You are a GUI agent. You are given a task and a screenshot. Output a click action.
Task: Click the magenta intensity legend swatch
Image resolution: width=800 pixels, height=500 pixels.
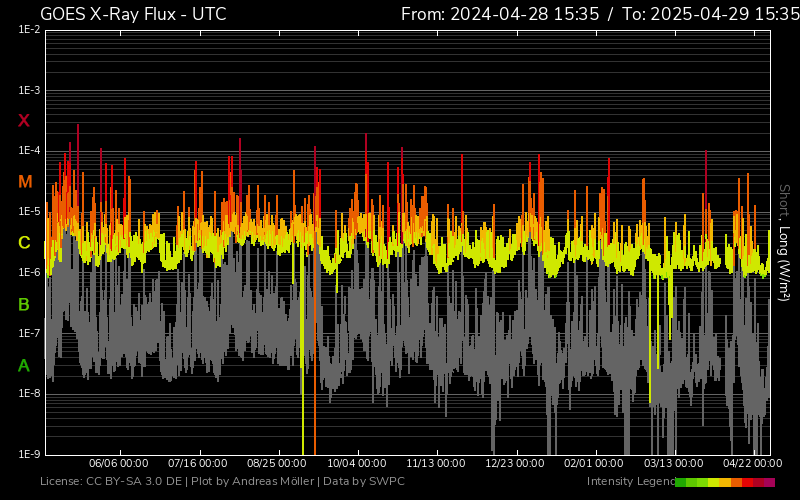coord(769,482)
